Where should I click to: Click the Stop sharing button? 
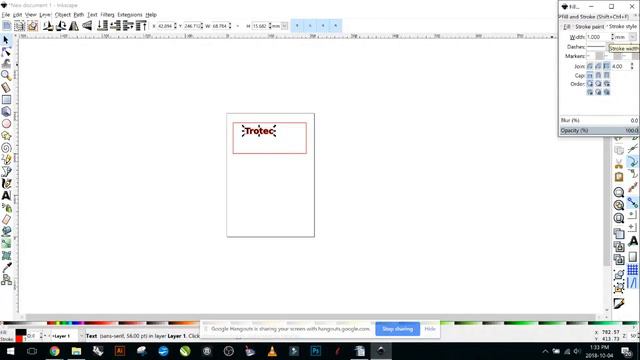pos(398,329)
